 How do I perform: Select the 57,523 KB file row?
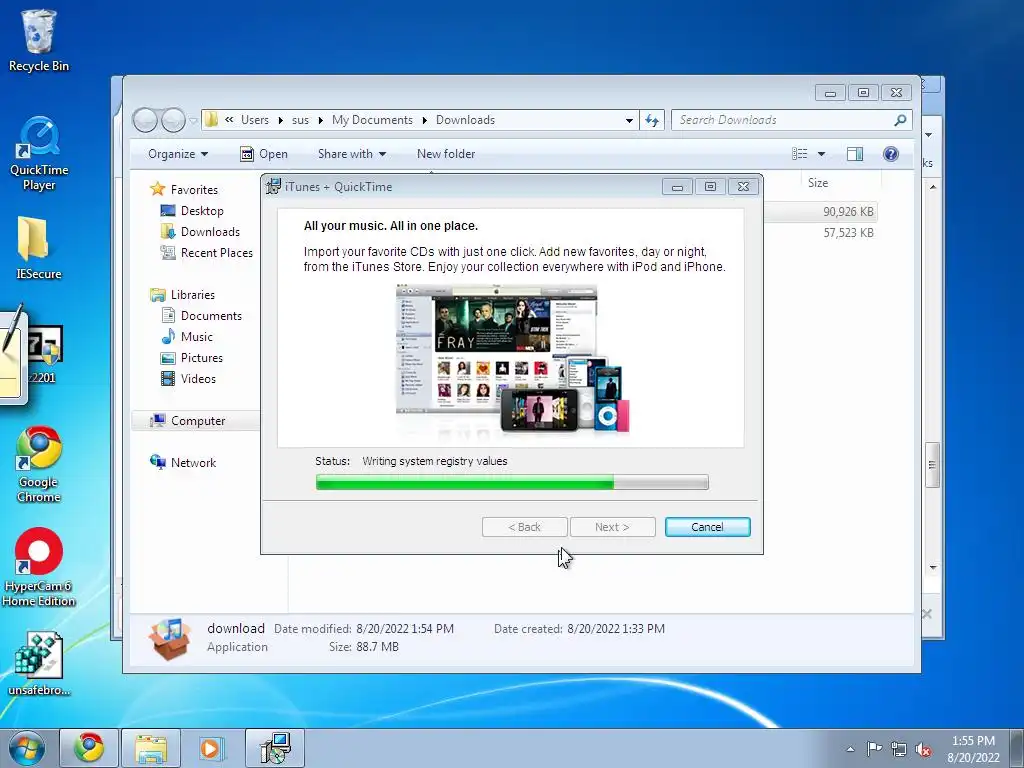822,232
